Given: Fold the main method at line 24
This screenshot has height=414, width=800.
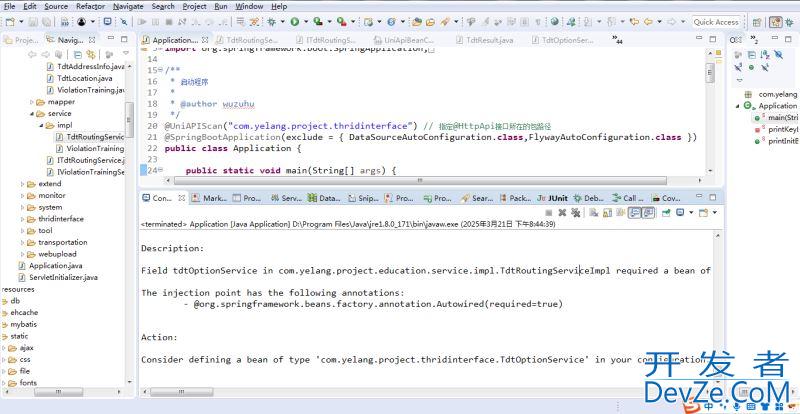Looking at the screenshot, I should (161, 170).
